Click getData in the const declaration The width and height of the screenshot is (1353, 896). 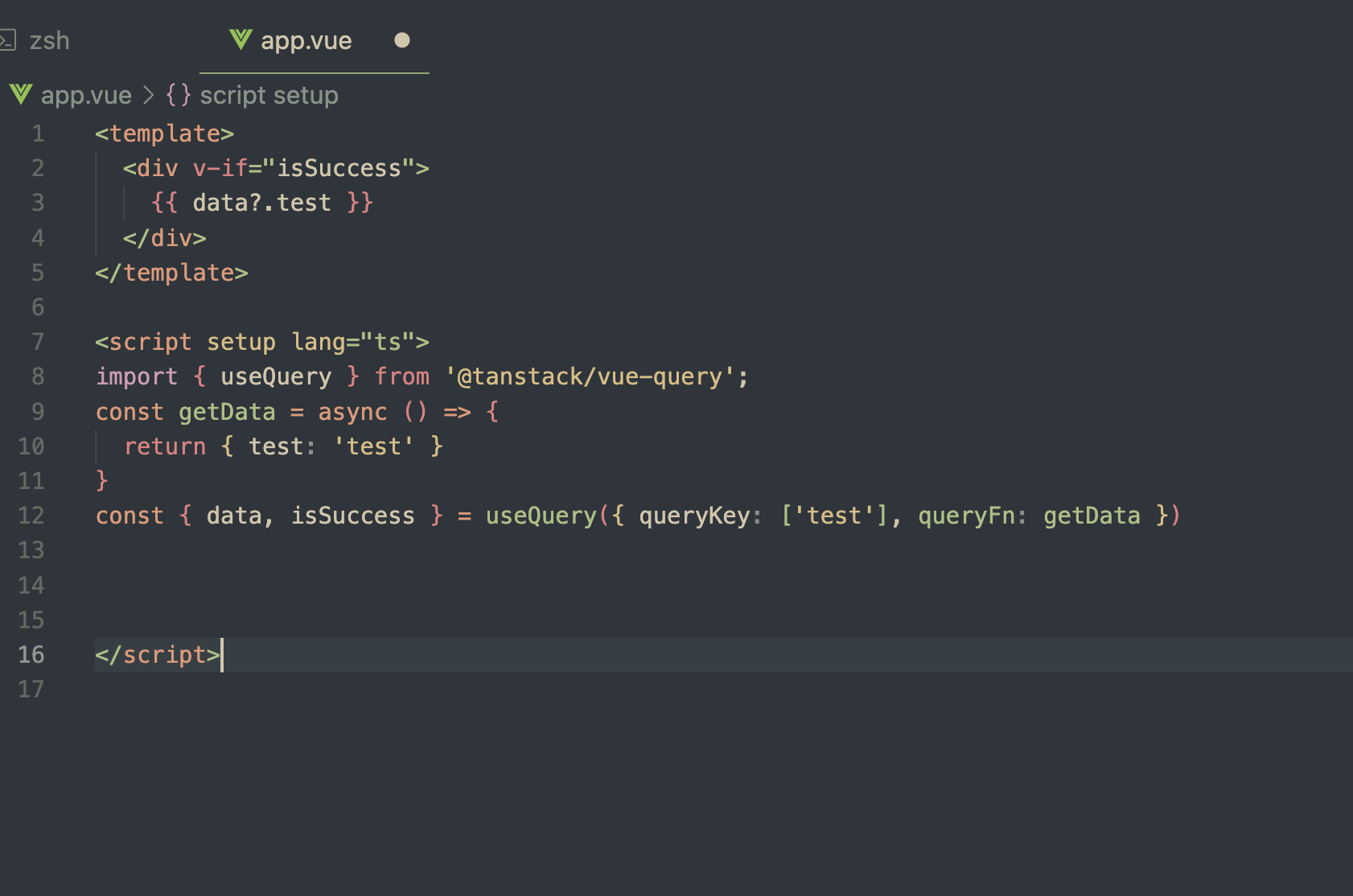click(x=227, y=412)
